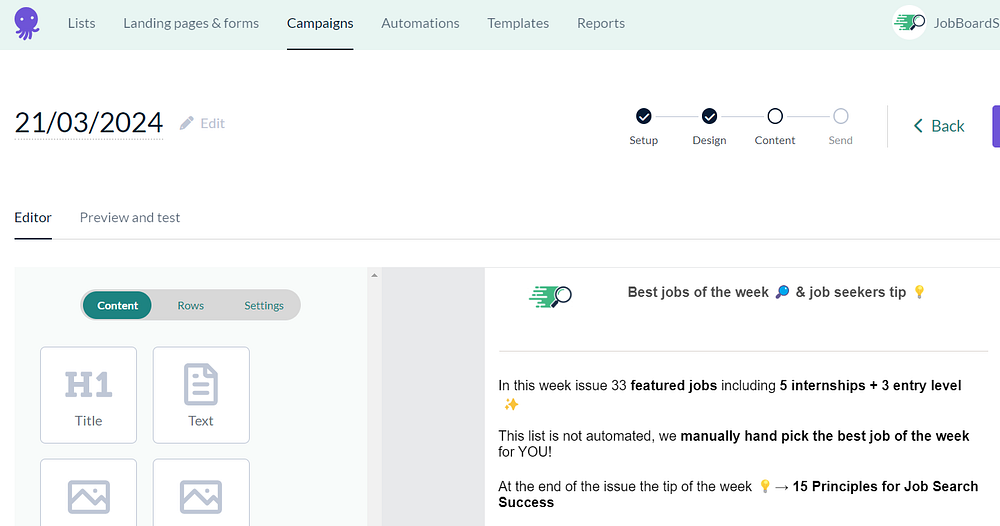Screen dimensions: 1000x526
Task: Click the EmailOctopus octopus logo
Action: click(x=27, y=23)
